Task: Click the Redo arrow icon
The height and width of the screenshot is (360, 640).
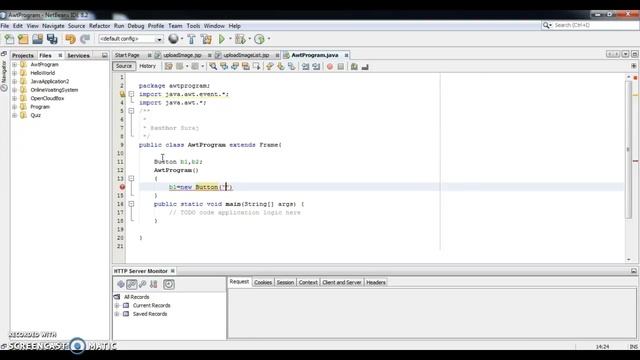Action: (85, 39)
